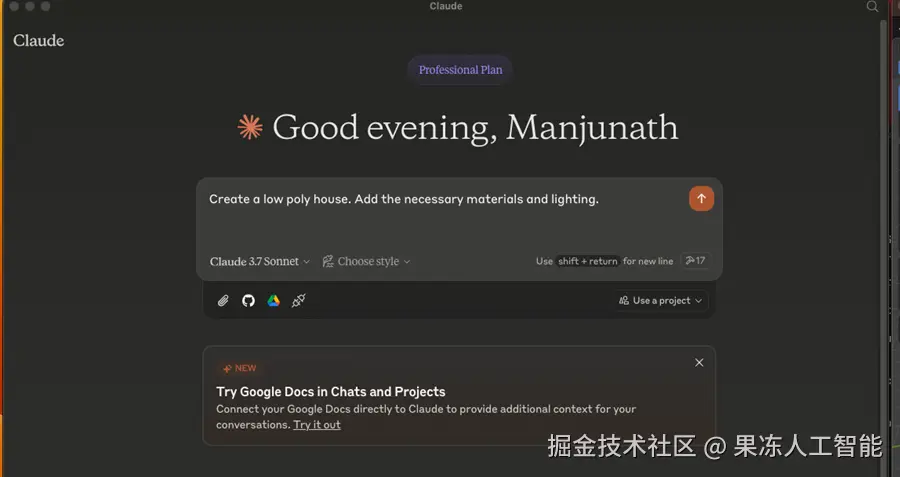Open the GitHub integration icon

pos(248,300)
